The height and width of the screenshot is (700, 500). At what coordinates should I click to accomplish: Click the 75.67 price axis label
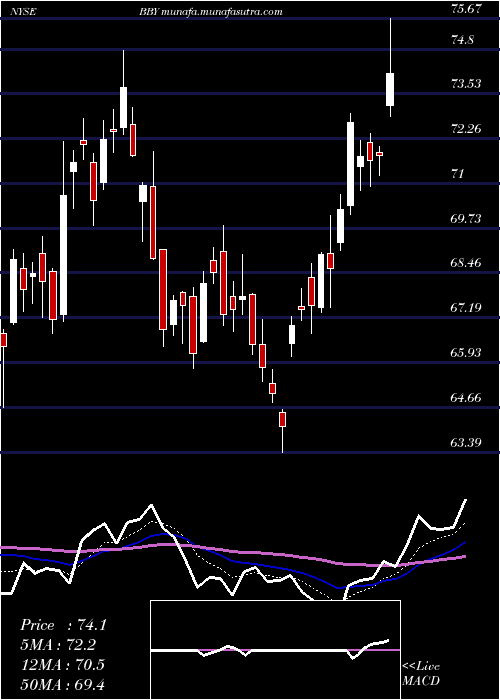point(467,8)
